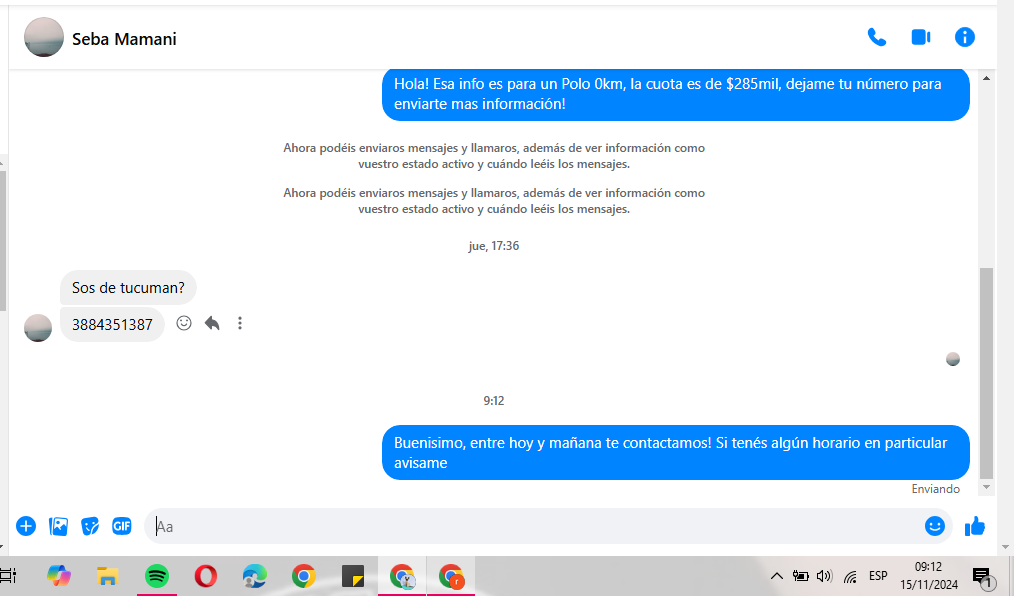
Task: Open more actions plus icon in composer
Action: point(26,526)
